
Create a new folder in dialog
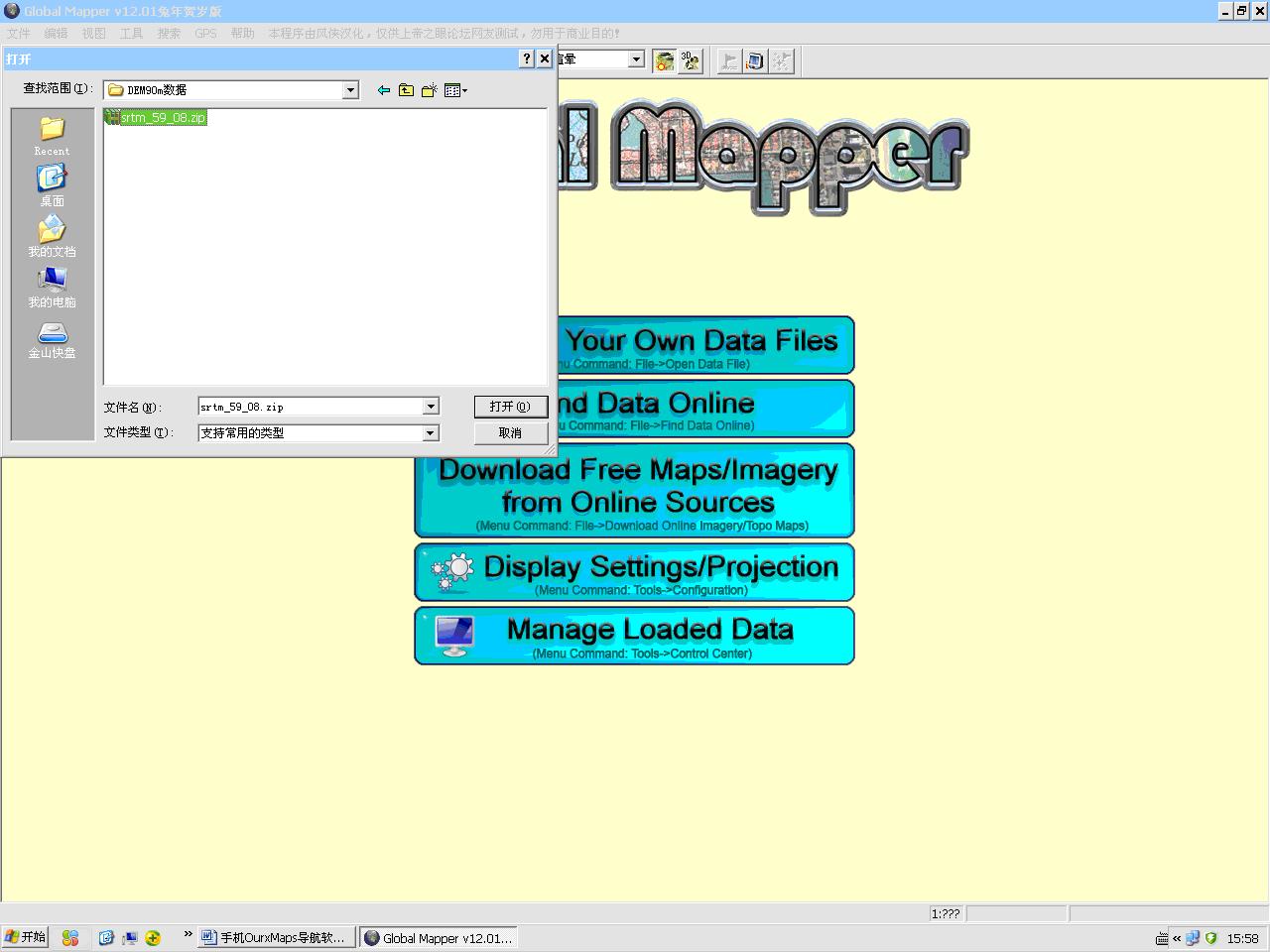click(x=430, y=90)
